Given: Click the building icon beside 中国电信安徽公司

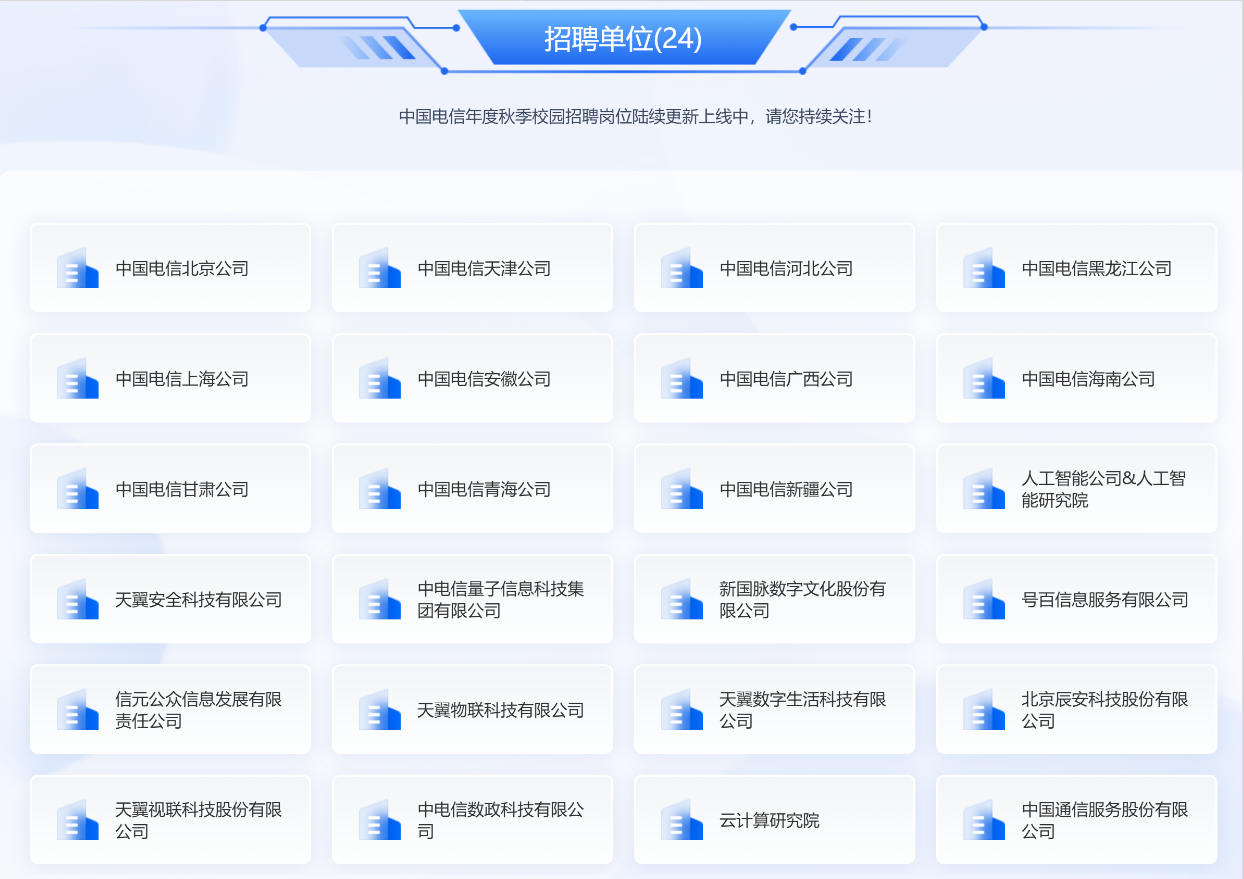Looking at the screenshot, I should 380,378.
